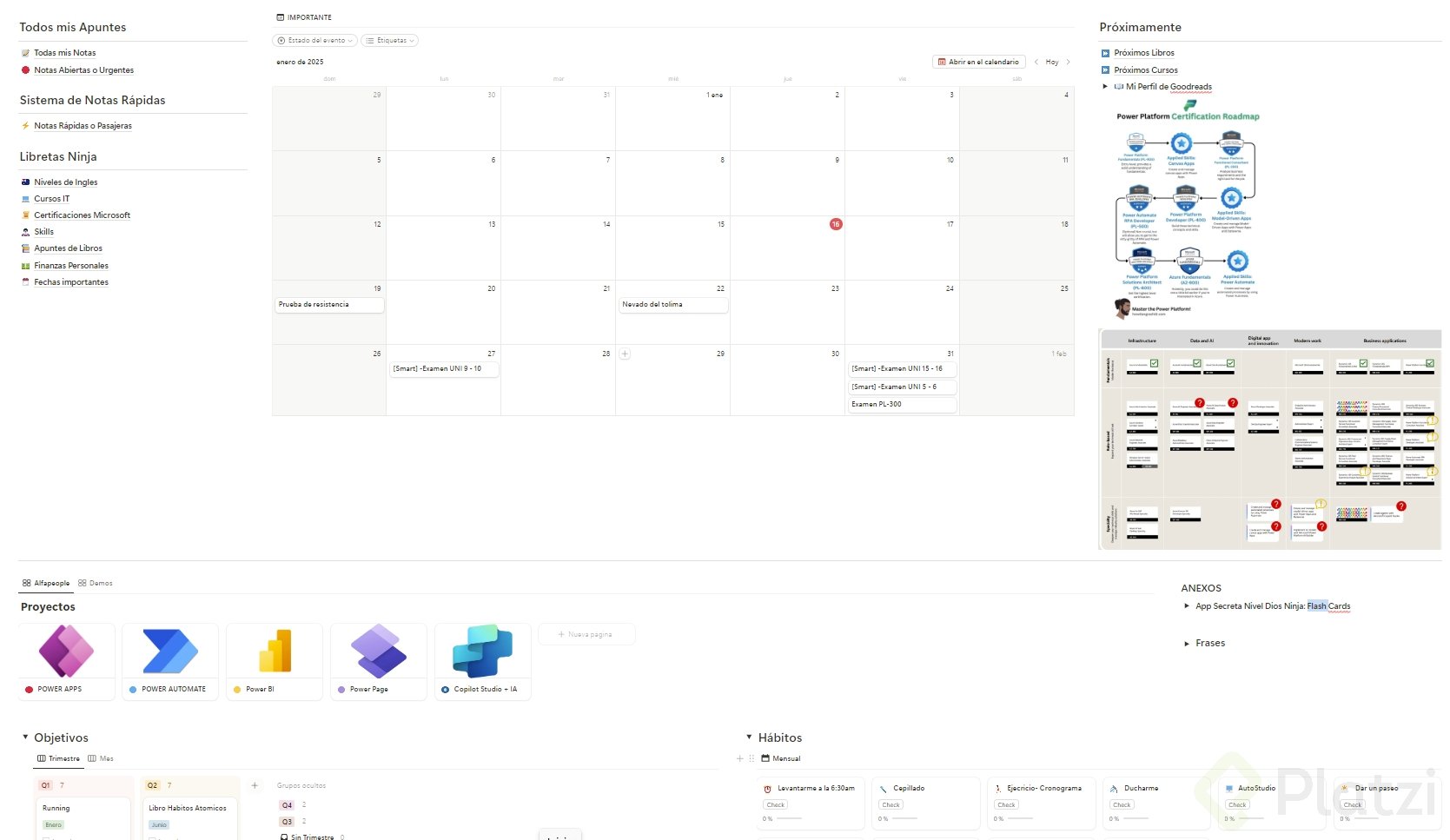Screen dimensions: 1450x840
Task: Switch to the Demos tab
Action: pos(96,583)
